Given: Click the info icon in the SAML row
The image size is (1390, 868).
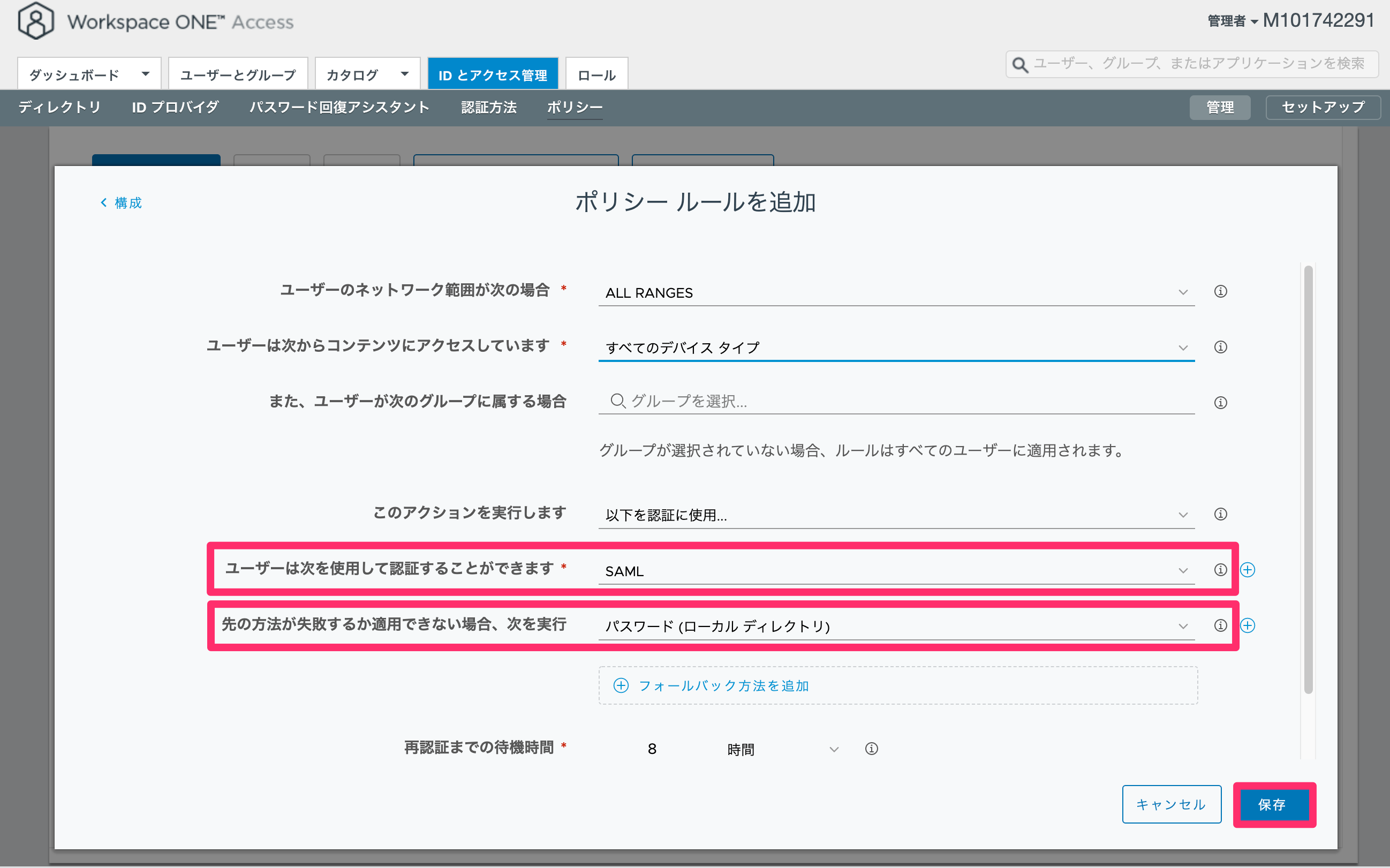Looking at the screenshot, I should coord(1220,570).
